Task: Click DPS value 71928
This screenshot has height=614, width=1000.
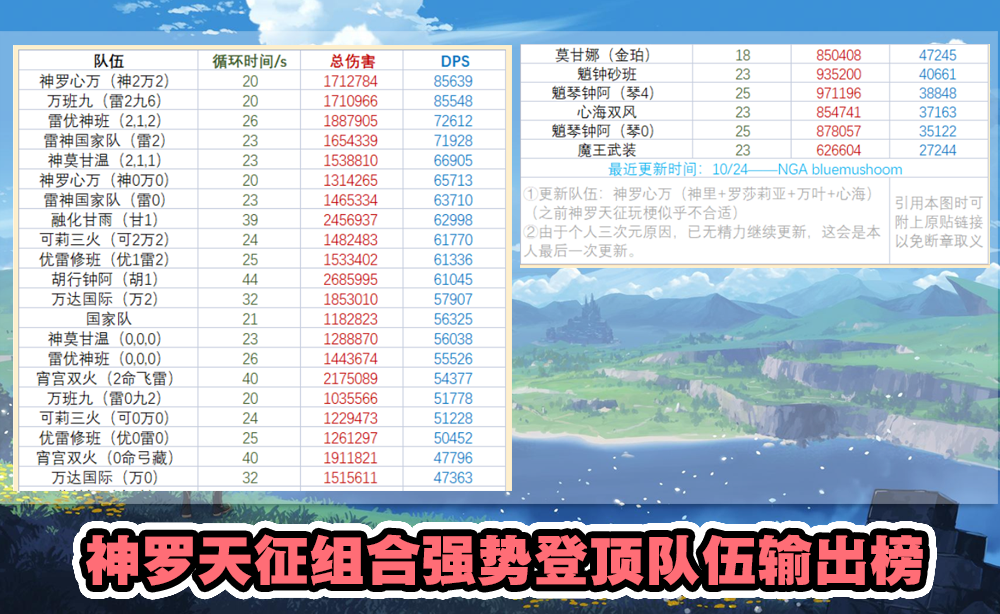Action: point(453,141)
